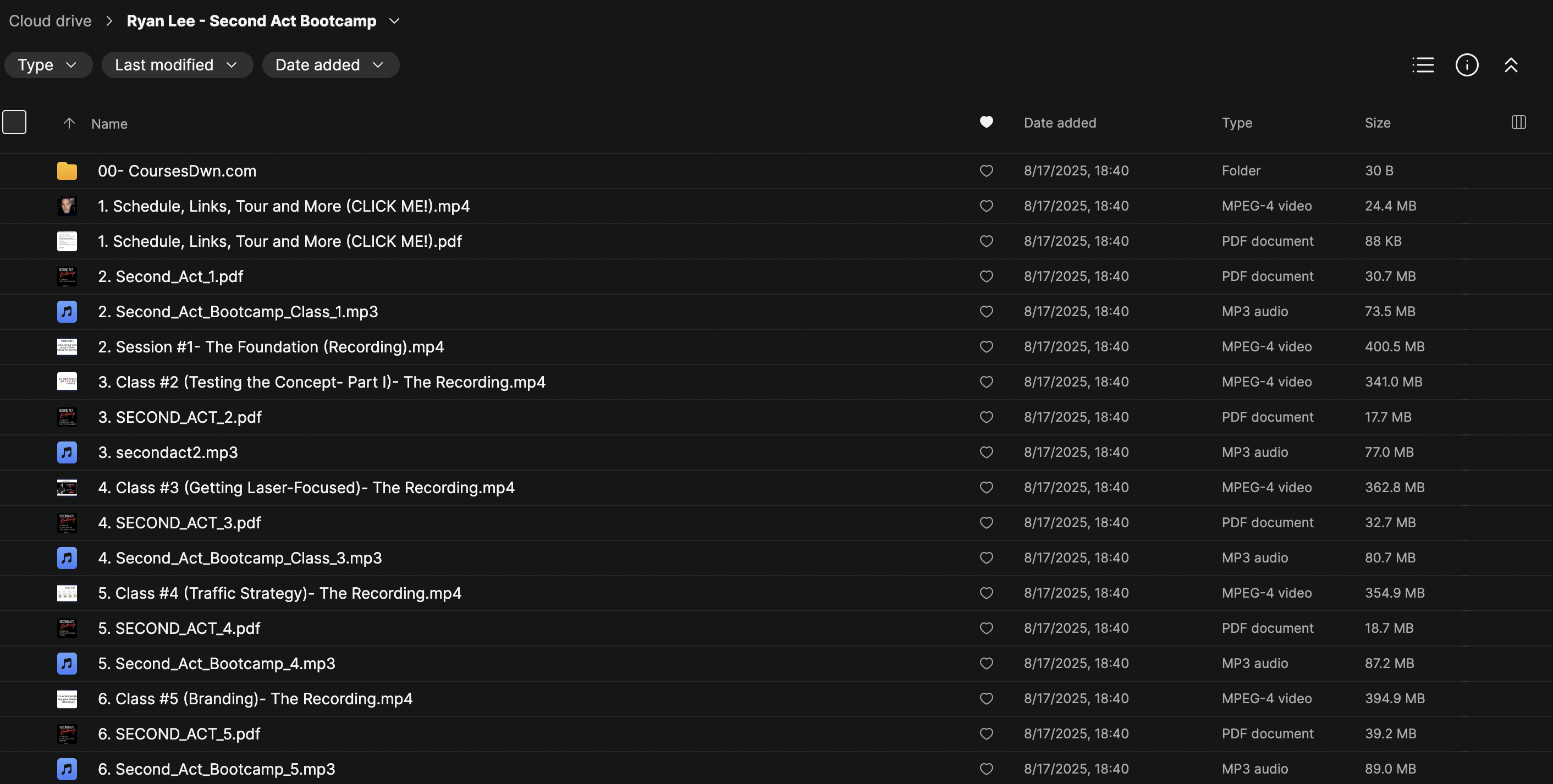Sort by Size column header
Screen dimensions: 1553x784
pos(1378,123)
